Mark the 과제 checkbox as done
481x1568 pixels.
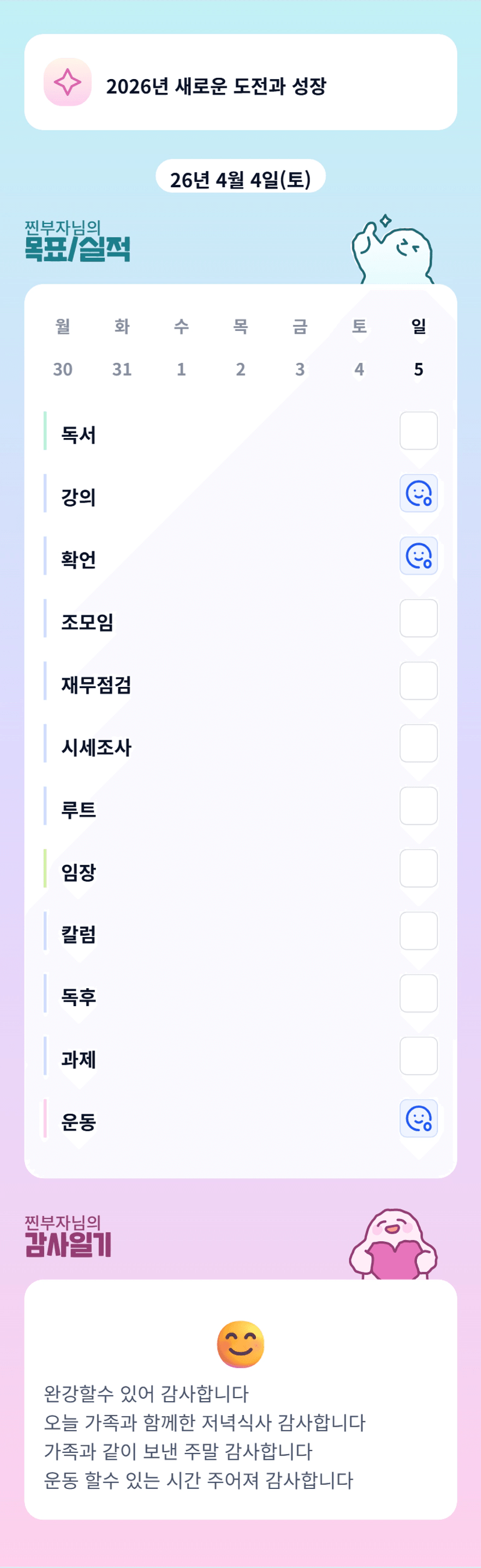tap(418, 1056)
